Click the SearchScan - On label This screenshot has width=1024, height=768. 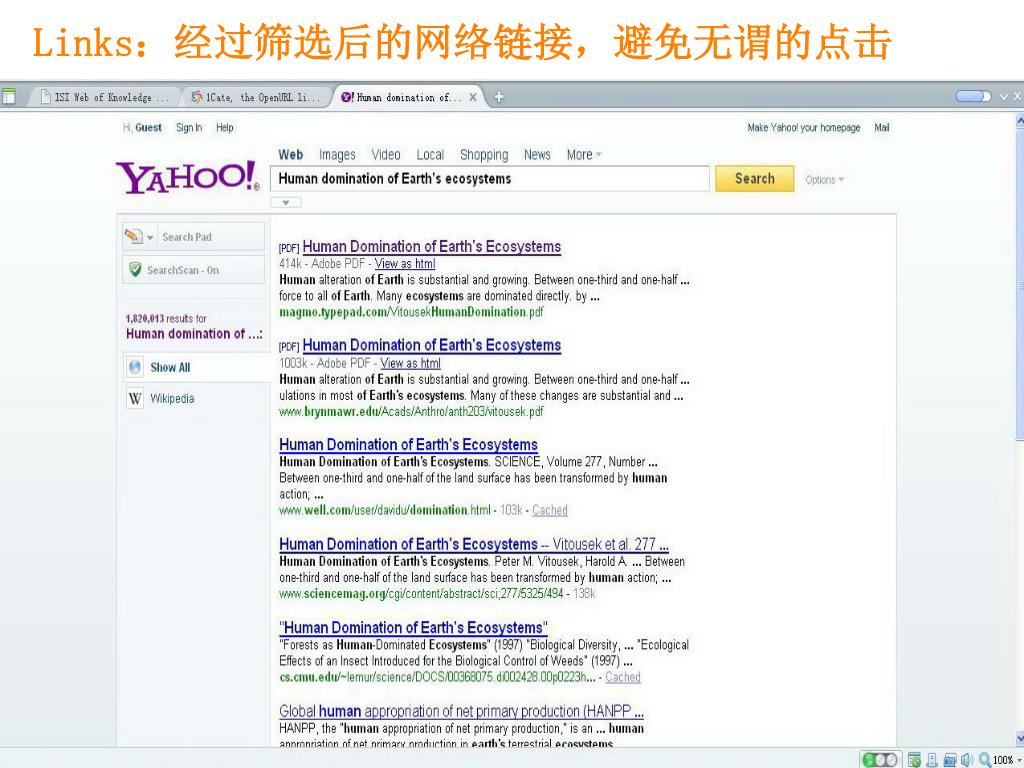pos(183,270)
